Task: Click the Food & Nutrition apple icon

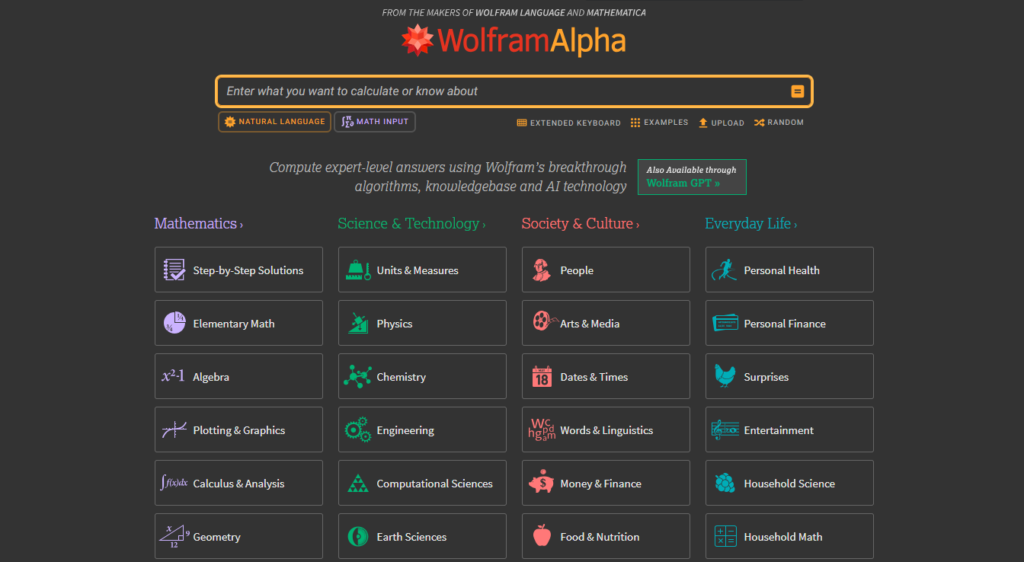Action: coord(542,535)
